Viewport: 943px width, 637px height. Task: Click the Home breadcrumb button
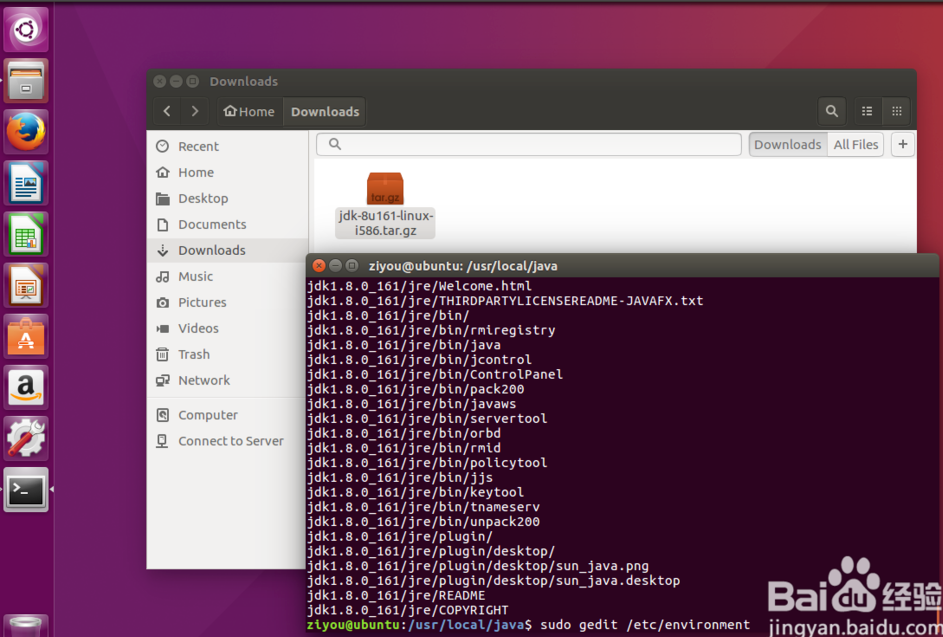pyautogui.click(x=248, y=111)
